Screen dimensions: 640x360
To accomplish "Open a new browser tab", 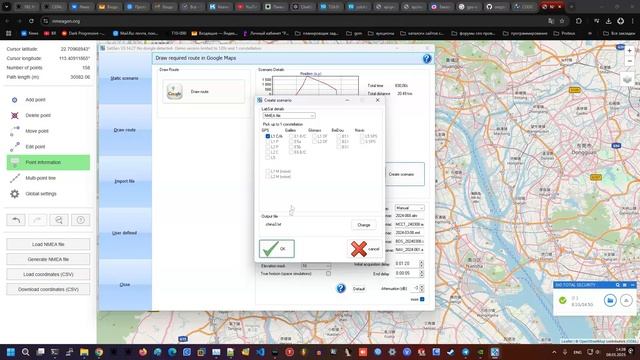I will point(571,7).
